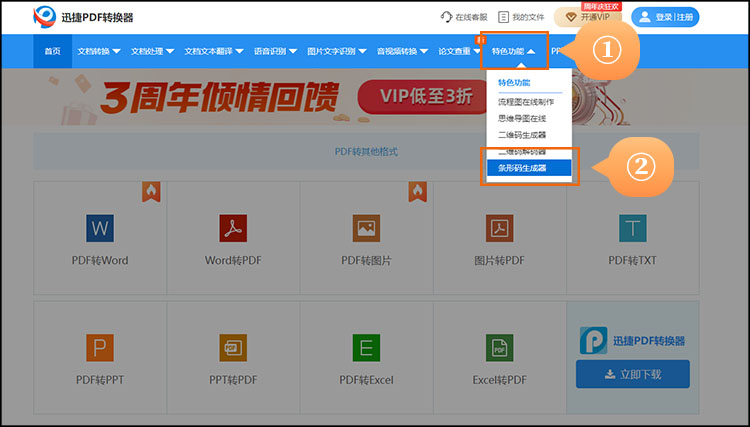The image size is (750, 427).
Task: Click the 开通VIP diamond button
Action: pos(588,17)
